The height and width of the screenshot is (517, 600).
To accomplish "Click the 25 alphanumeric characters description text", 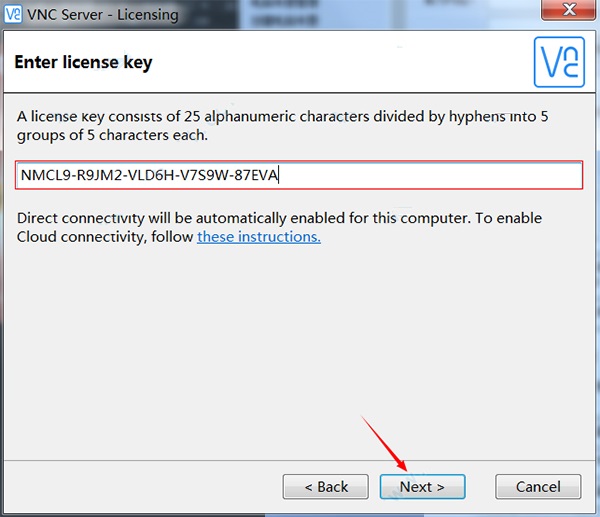I will coord(282,126).
